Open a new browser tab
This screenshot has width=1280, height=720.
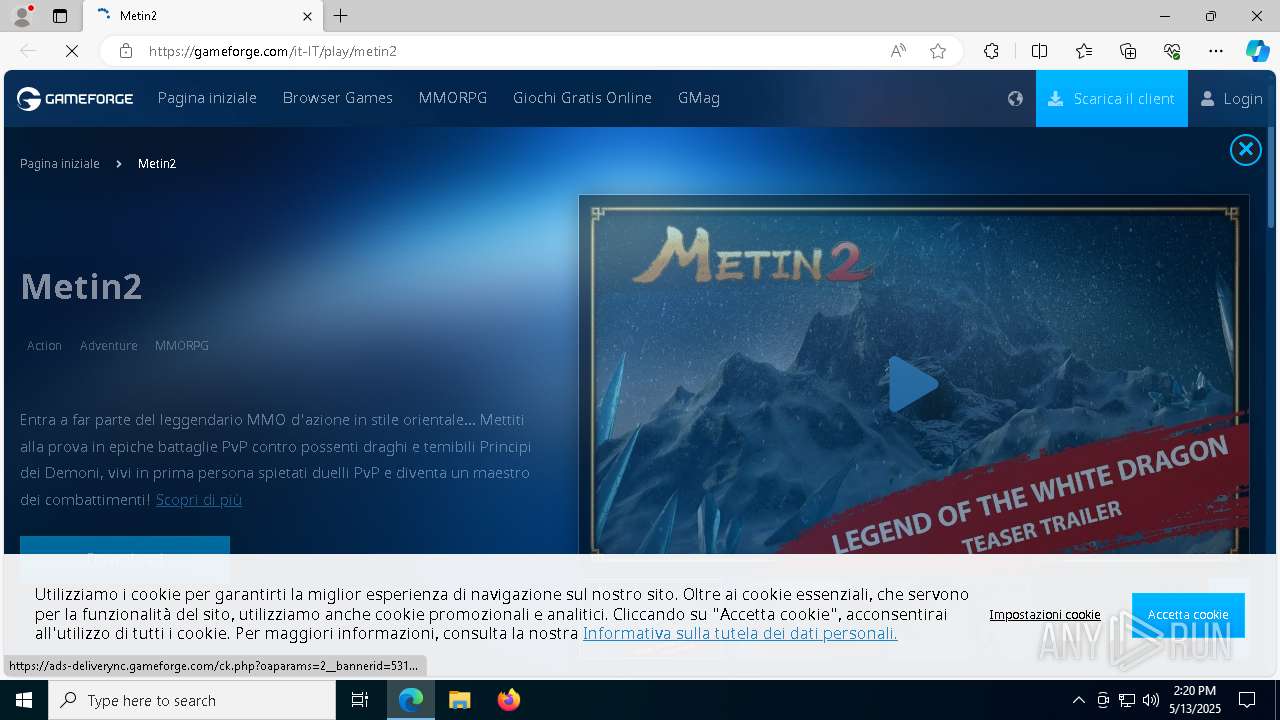point(340,16)
